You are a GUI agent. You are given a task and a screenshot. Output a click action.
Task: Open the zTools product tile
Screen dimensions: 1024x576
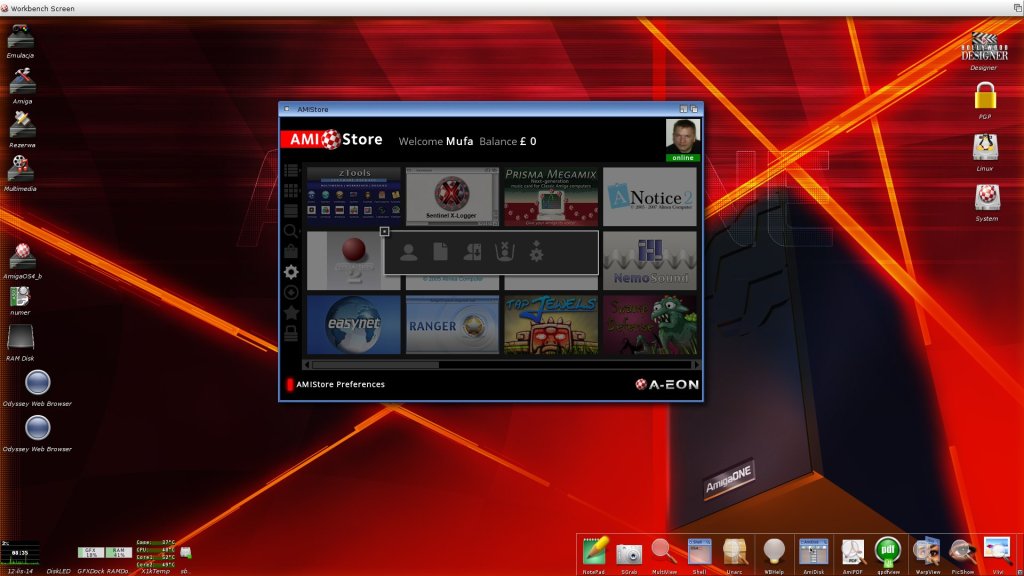354,196
